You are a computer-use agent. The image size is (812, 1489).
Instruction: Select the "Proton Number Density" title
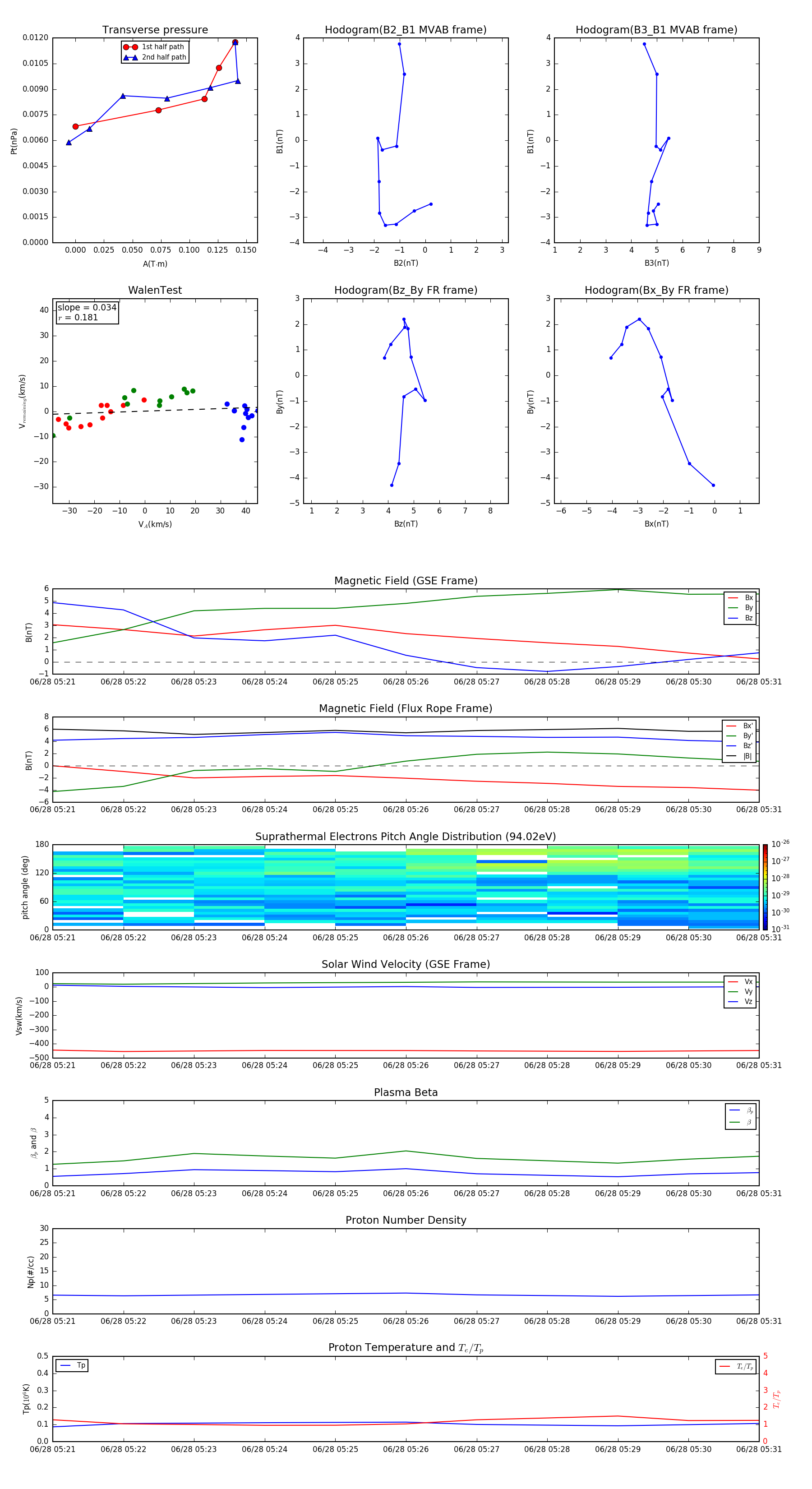[x=406, y=1220]
